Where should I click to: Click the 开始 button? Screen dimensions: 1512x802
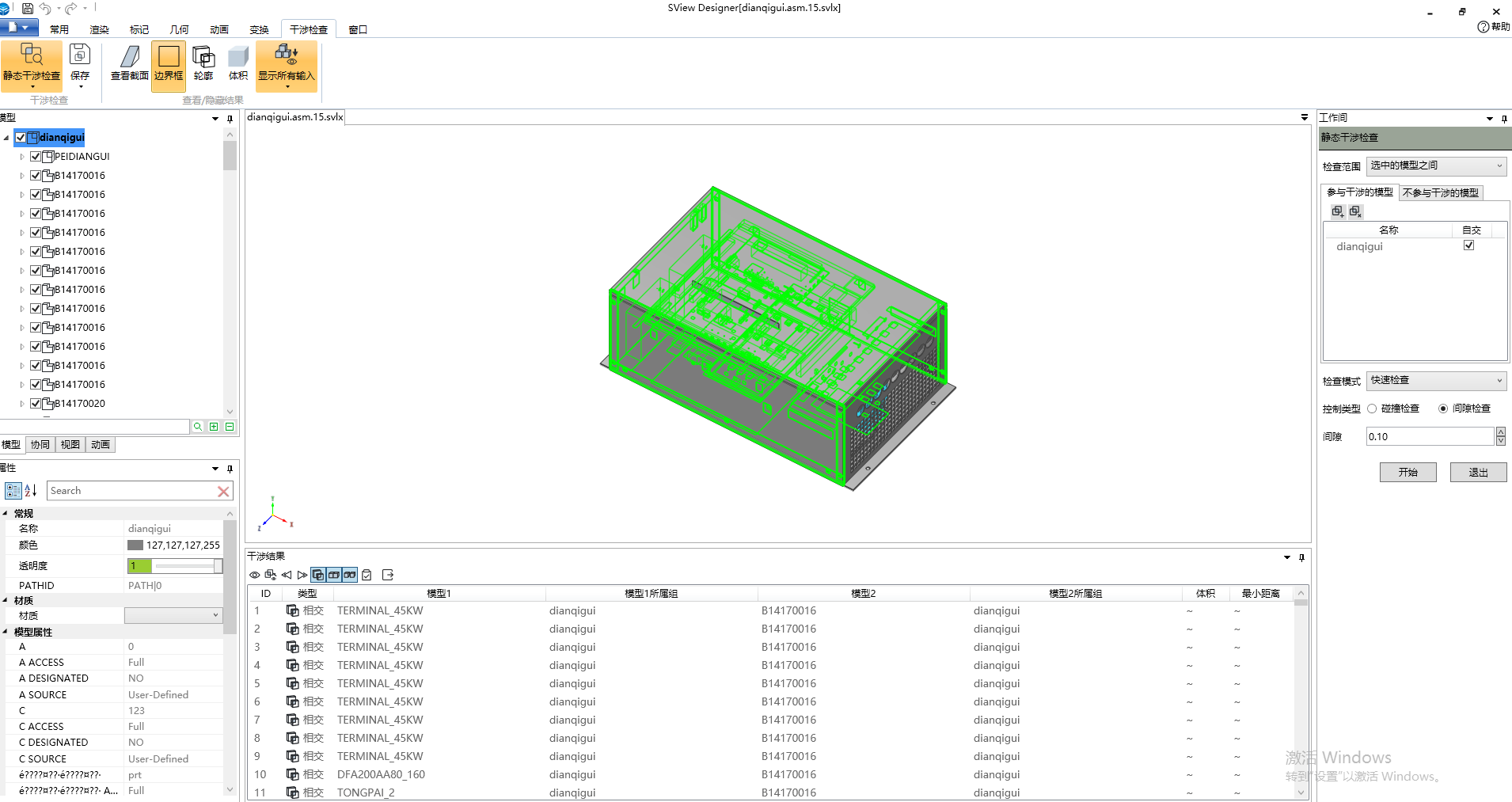tap(1408, 472)
